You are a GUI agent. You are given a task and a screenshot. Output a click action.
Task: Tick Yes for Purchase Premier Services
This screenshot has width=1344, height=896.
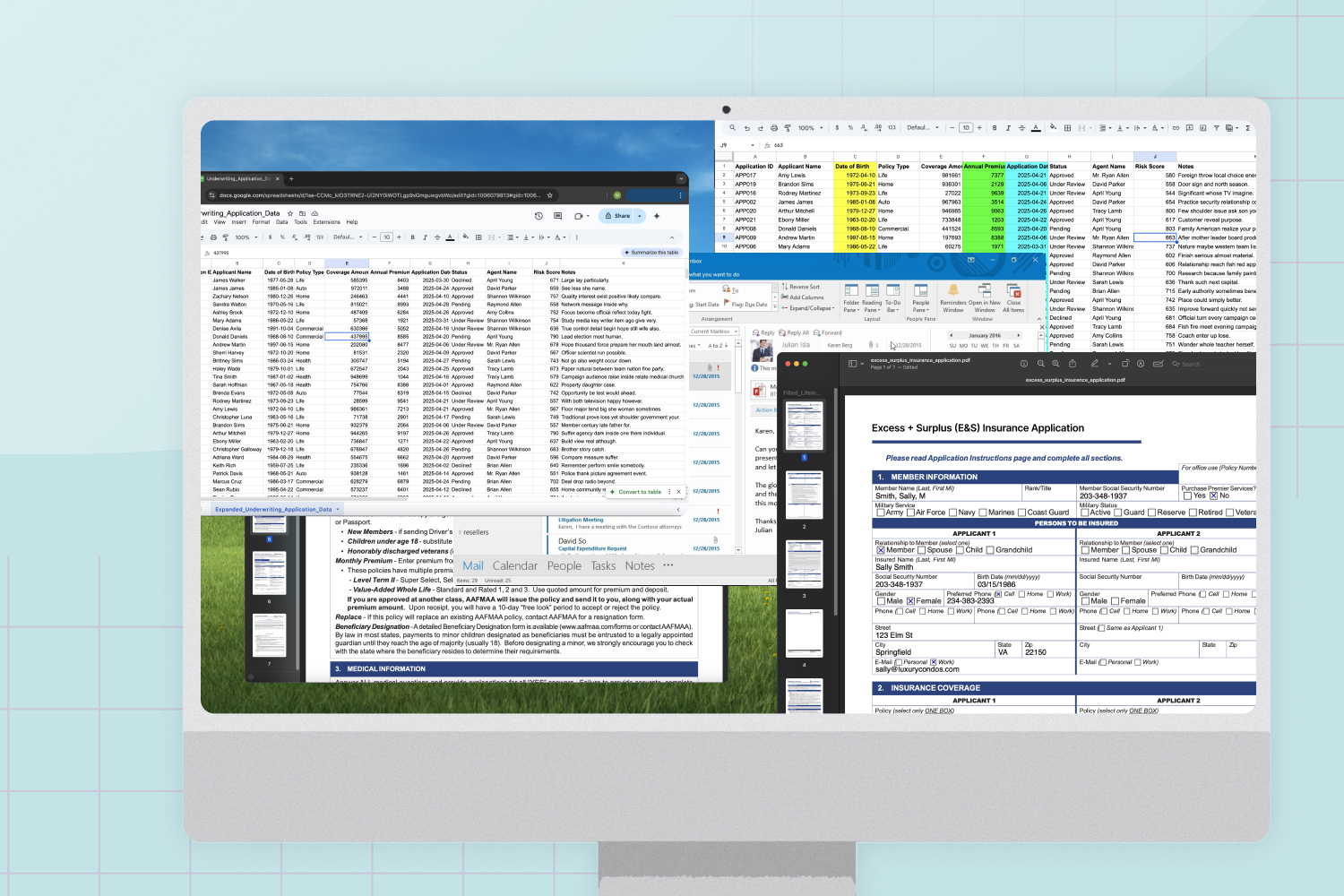pyautogui.click(x=1188, y=495)
